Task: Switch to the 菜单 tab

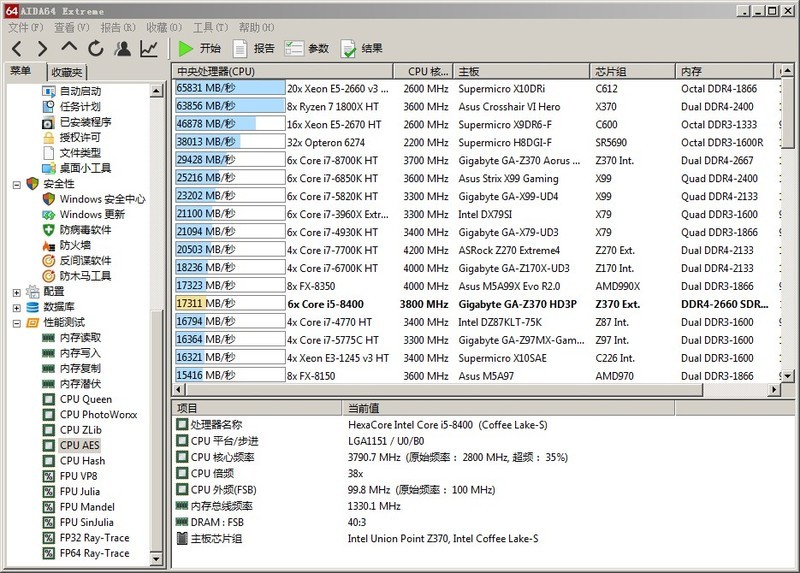Action: click(x=21, y=71)
